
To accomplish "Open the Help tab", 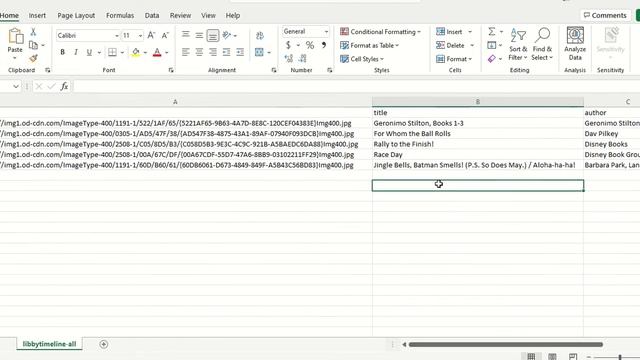I will [233, 16].
